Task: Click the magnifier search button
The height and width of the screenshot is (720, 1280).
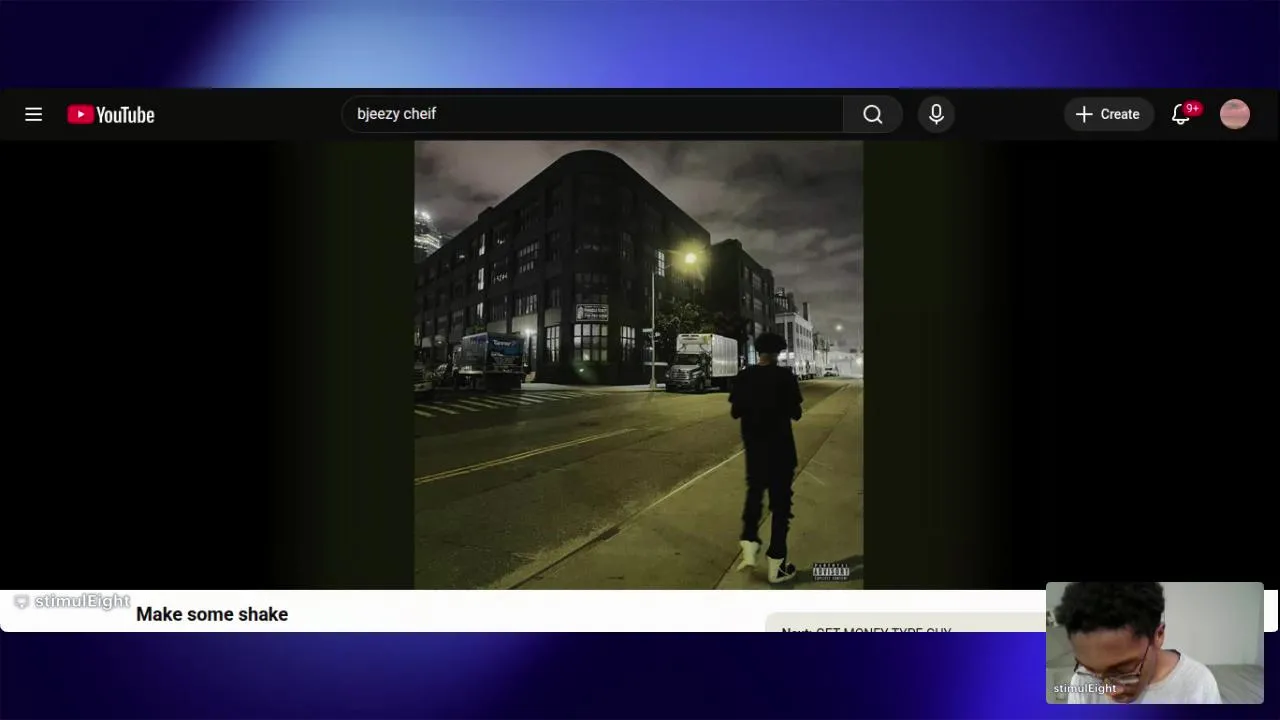Action: (873, 114)
